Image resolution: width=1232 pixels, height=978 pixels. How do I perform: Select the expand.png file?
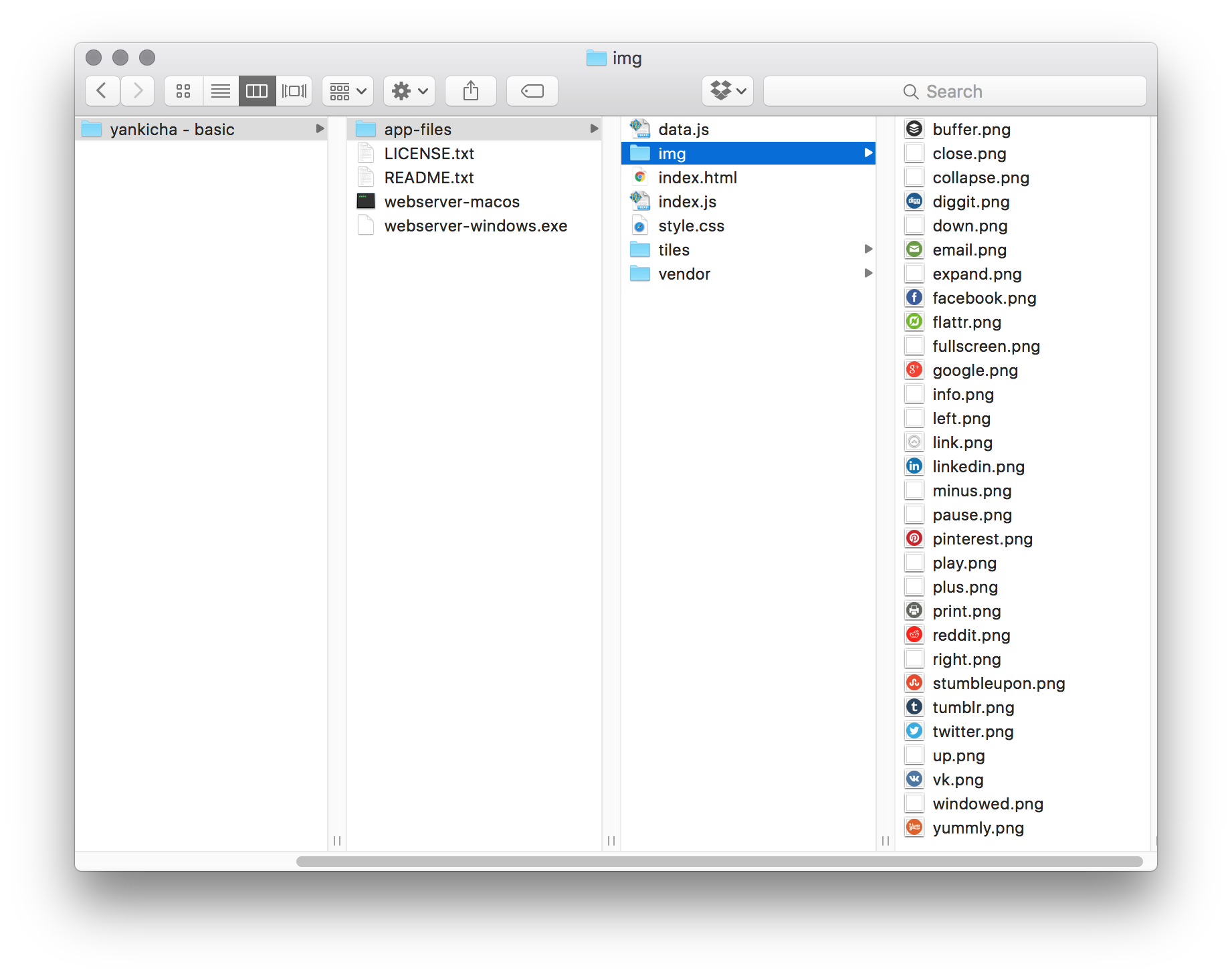click(x=1023, y=274)
